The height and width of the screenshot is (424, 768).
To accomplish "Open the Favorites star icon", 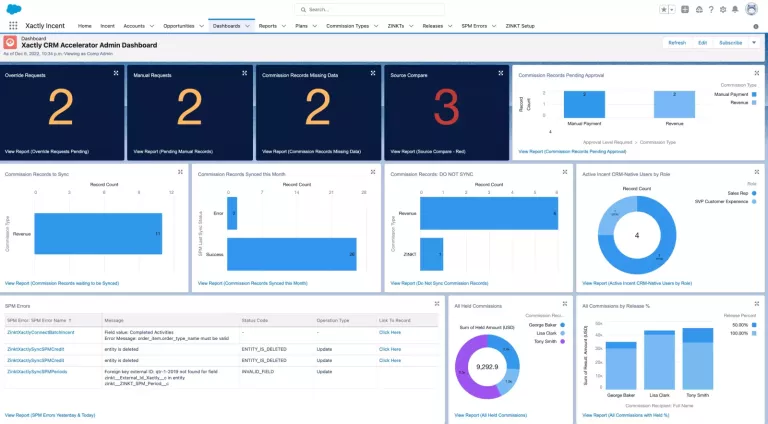I will [664, 9].
